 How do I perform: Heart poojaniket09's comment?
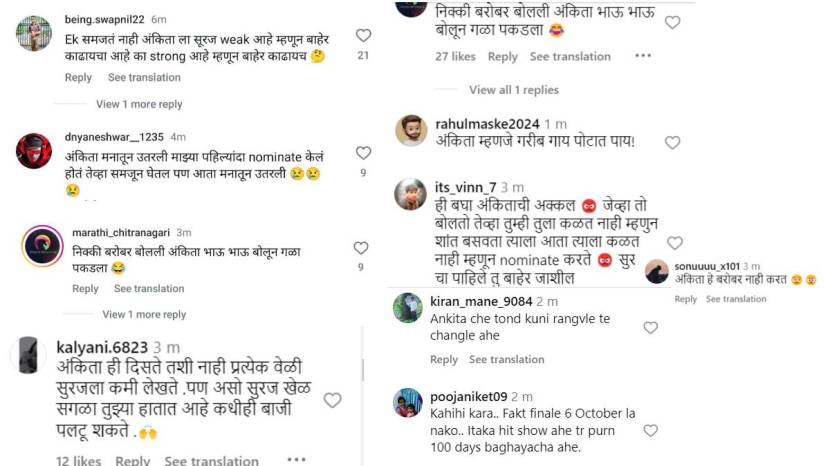point(650,431)
